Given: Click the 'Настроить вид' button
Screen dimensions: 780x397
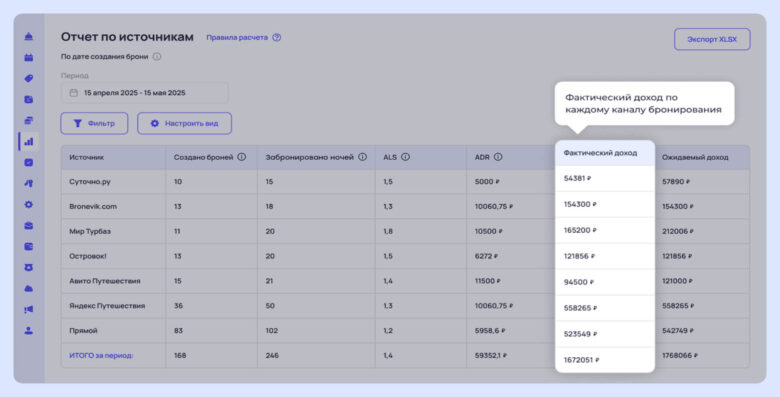Looking at the screenshot, I should click(185, 123).
